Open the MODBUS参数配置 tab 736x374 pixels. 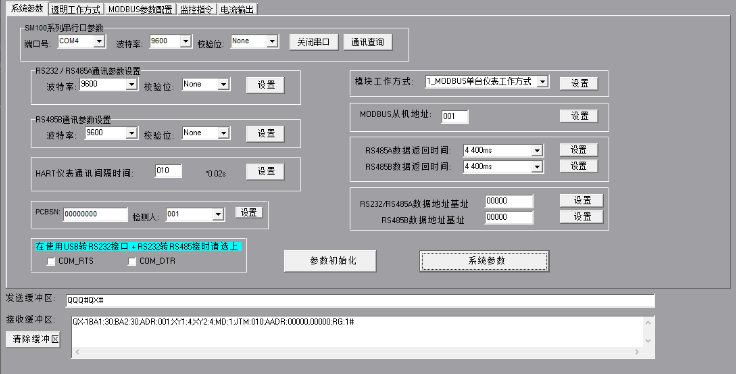tap(140, 9)
